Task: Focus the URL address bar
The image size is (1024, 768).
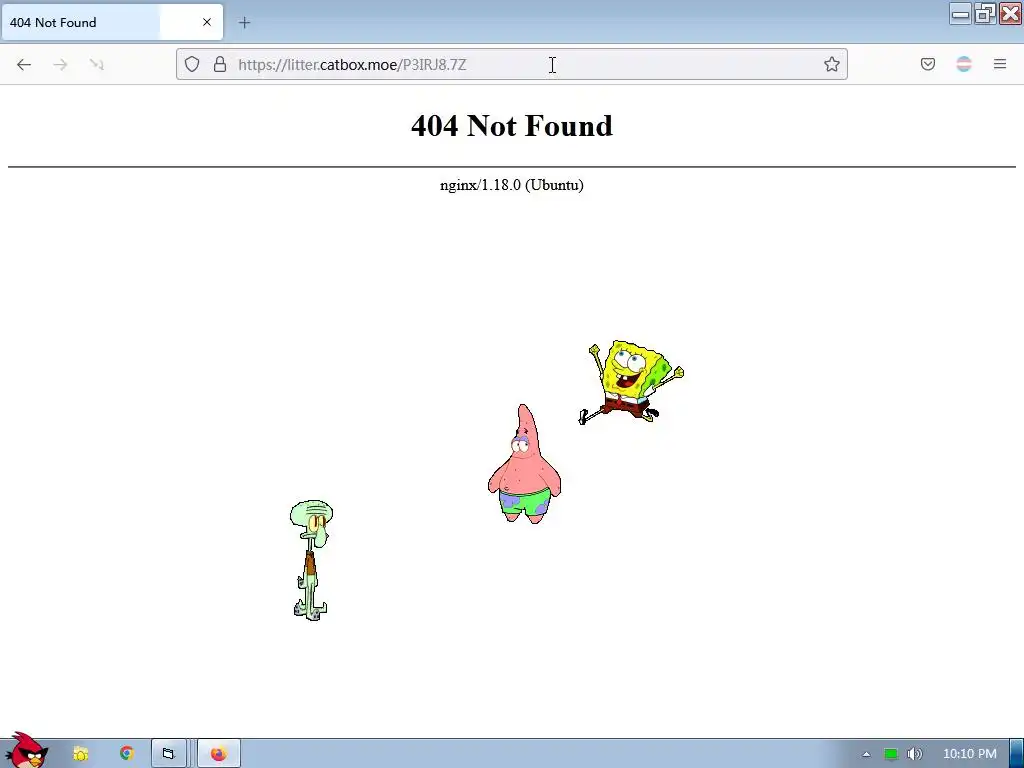Action: pos(511,64)
